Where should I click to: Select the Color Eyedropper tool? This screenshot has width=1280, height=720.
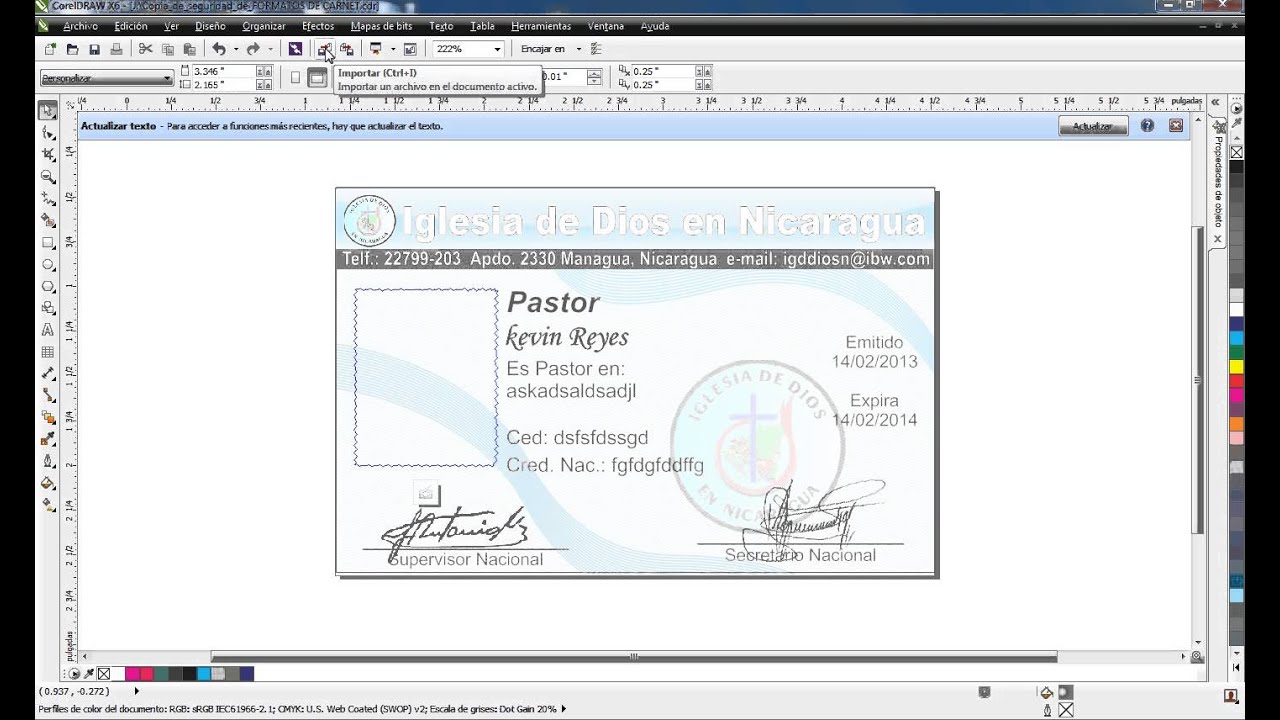click(x=47, y=440)
